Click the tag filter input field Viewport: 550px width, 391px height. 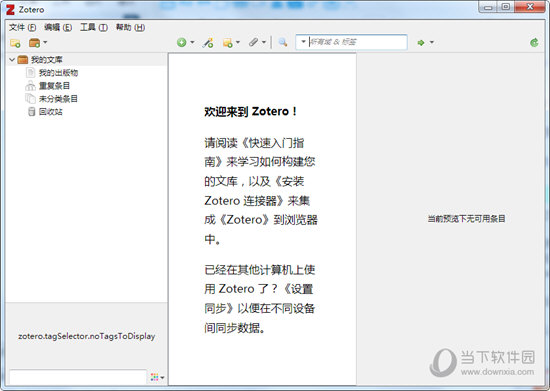point(78,377)
